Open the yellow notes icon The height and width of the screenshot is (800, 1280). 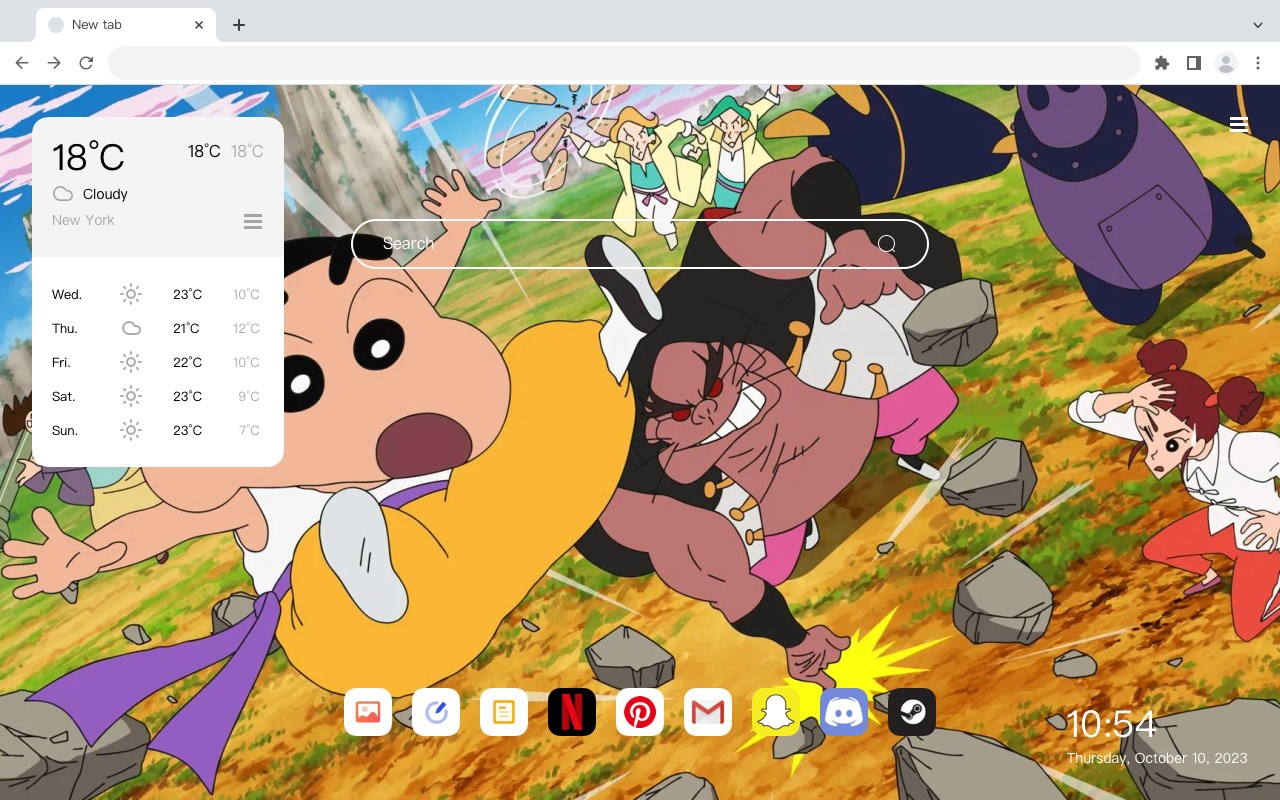coord(504,712)
